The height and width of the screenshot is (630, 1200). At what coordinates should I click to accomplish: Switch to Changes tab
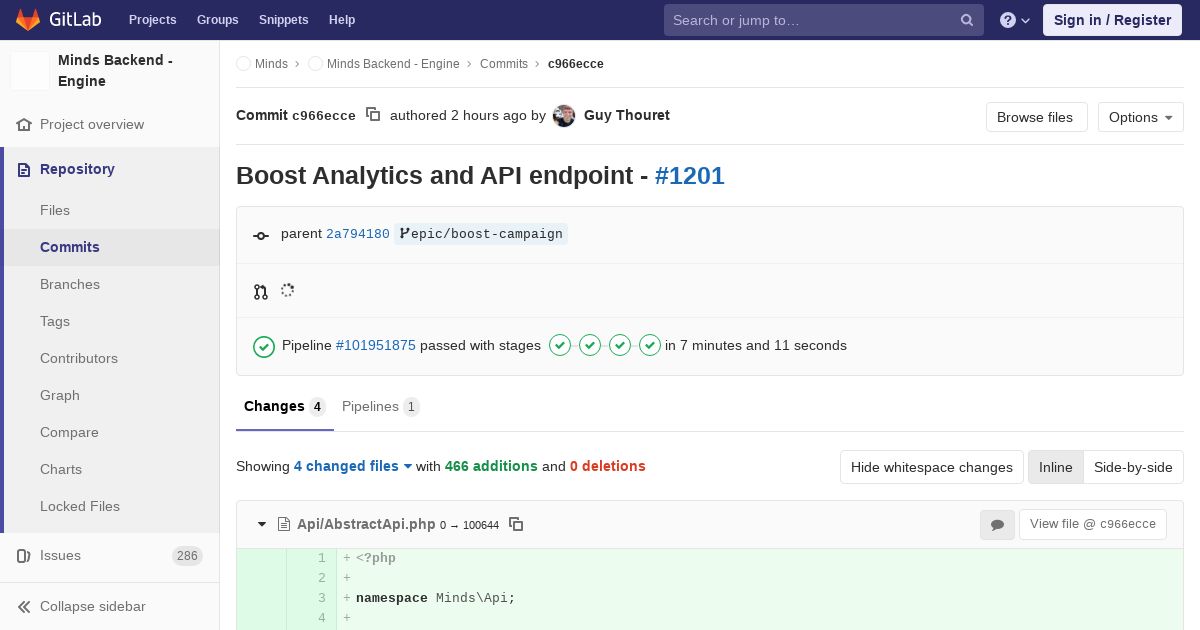click(285, 407)
